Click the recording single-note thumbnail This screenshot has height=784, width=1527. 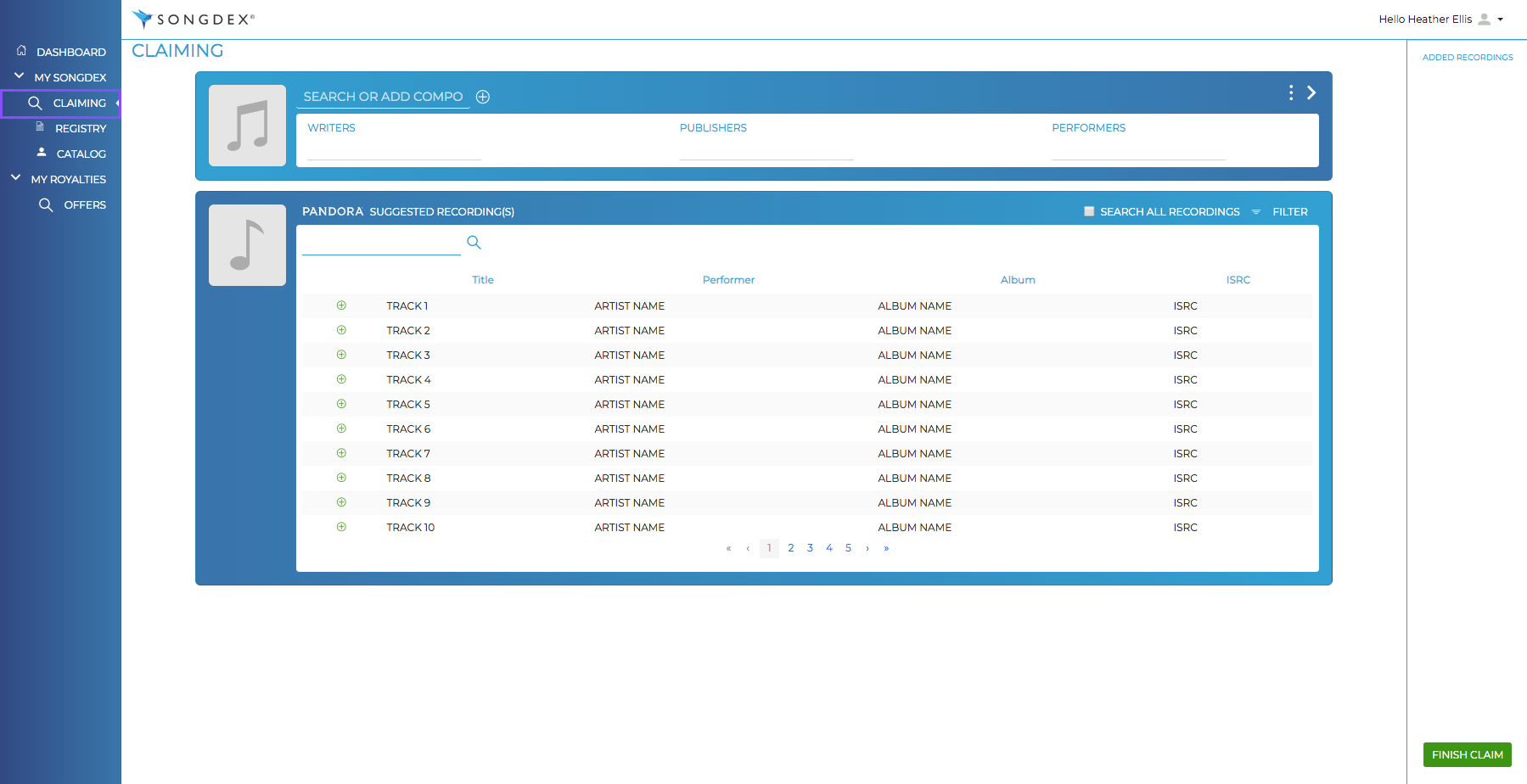pos(247,245)
